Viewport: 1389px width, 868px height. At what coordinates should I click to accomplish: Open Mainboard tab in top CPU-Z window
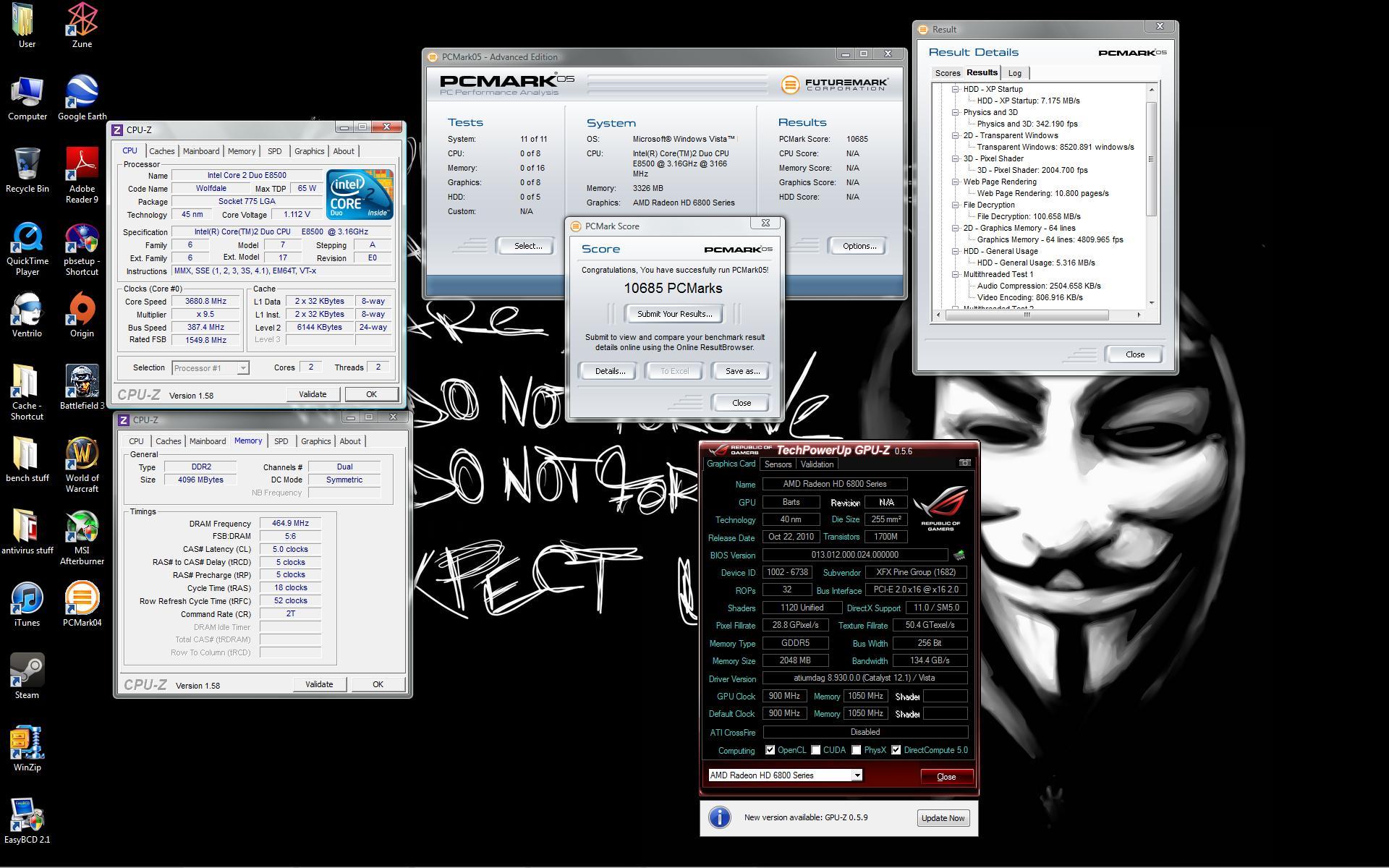point(200,151)
